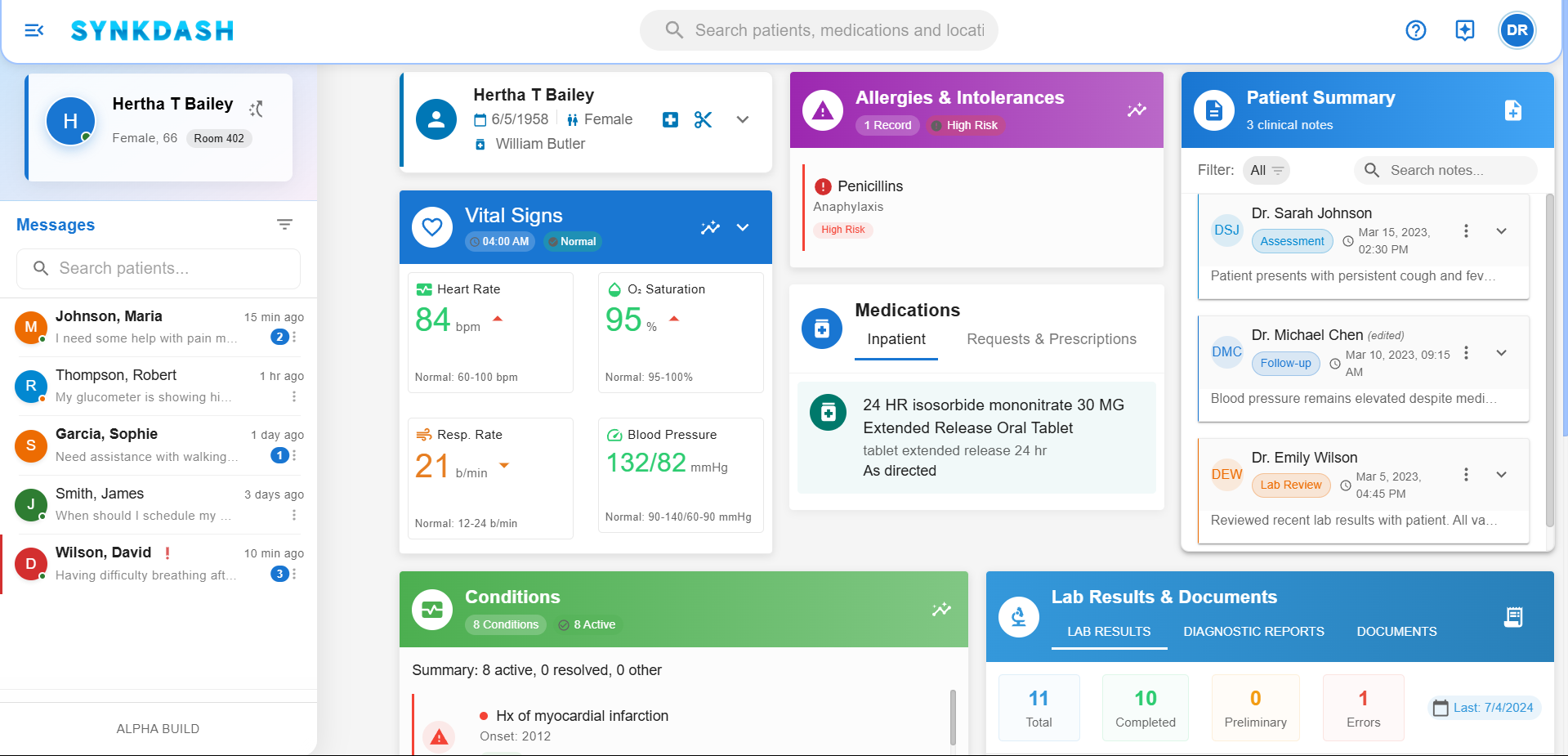Open more options for Dr. Emily Wilson note
The height and width of the screenshot is (756, 1568).
pyautogui.click(x=1466, y=475)
